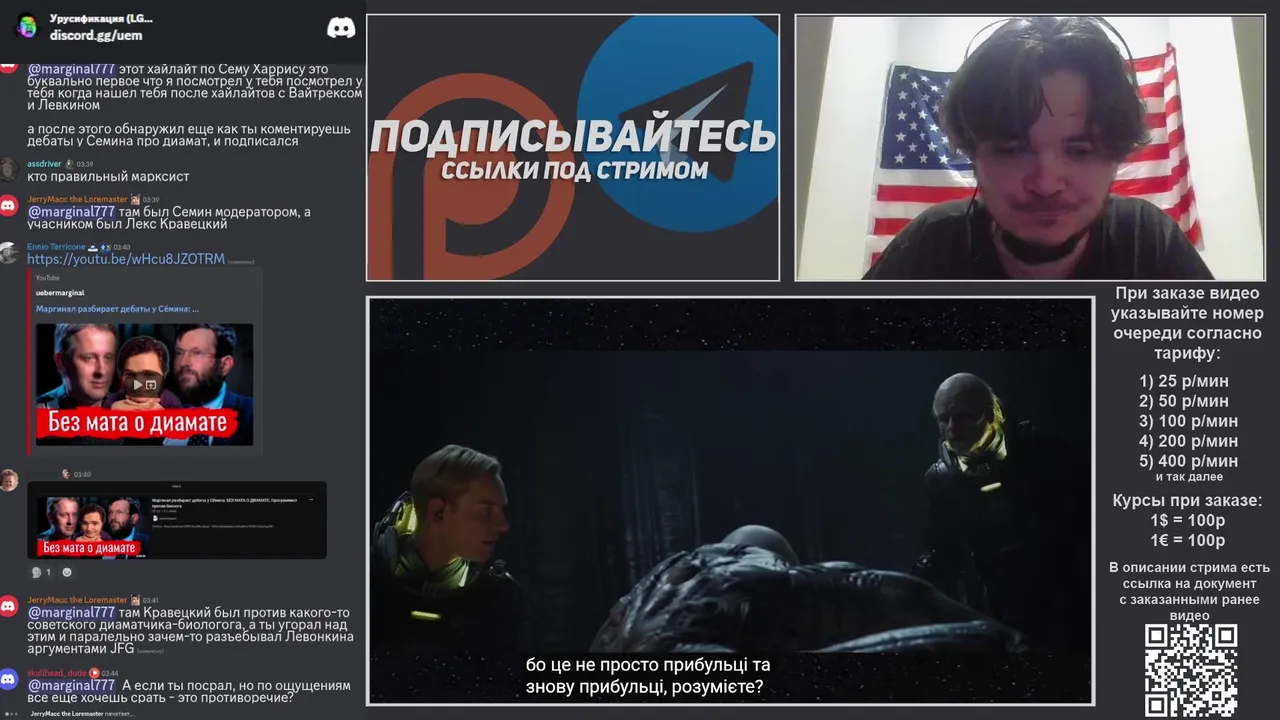Open the Урусификация server avatar icon
Viewport: 1280px width, 720px height.
click(x=27, y=27)
